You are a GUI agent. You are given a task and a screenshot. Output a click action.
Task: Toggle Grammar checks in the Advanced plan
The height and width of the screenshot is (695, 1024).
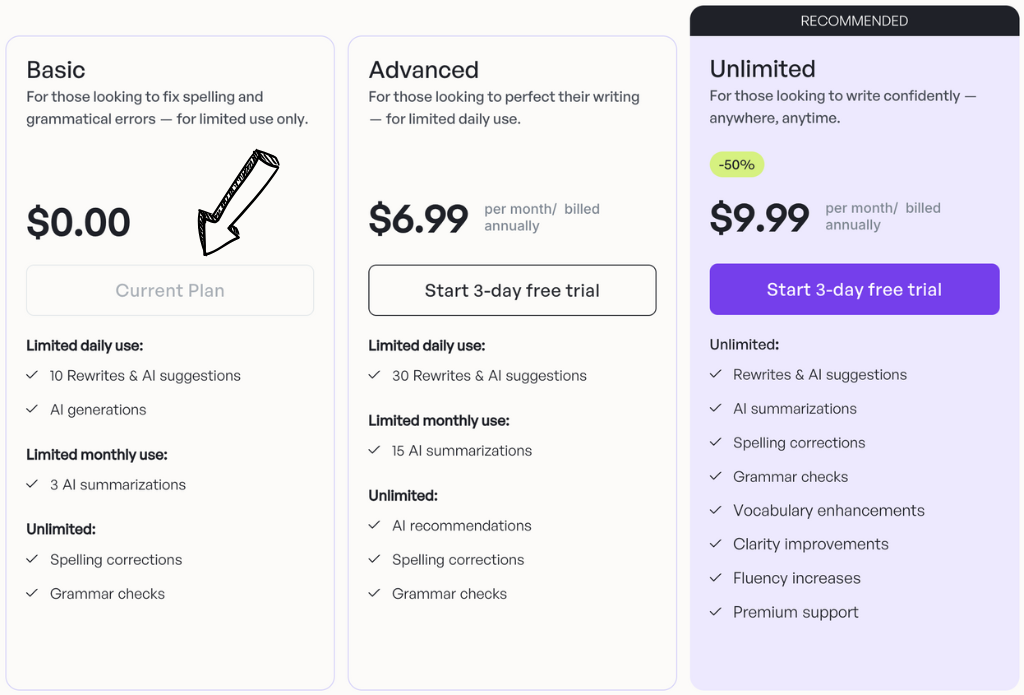[x=450, y=593]
